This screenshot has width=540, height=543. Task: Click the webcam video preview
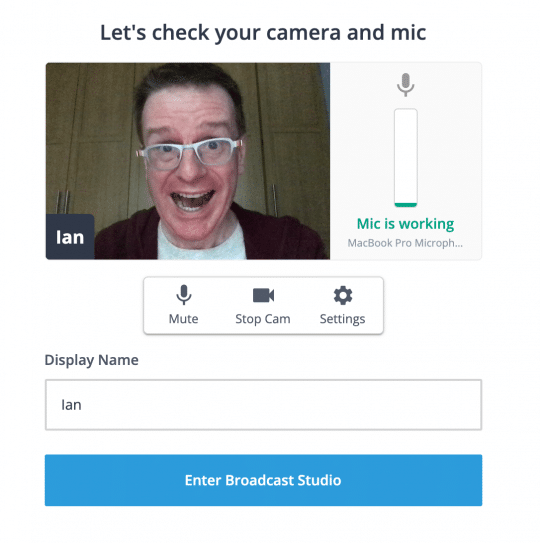pyautogui.click(x=188, y=161)
